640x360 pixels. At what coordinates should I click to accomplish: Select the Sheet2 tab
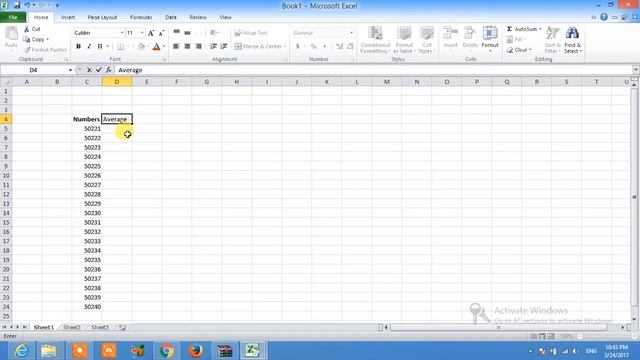pyautogui.click(x=72, y=327)
